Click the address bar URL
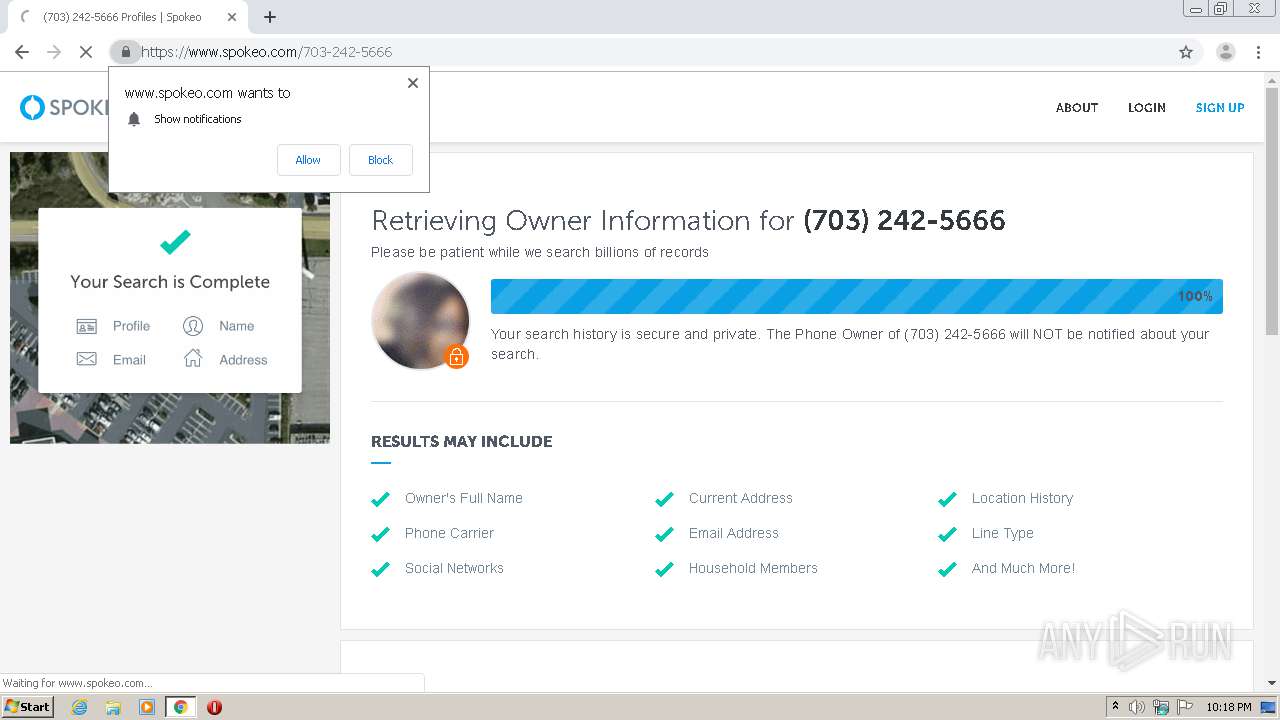This screenshot has width=1280, height=720. click(x=267, y=52)
